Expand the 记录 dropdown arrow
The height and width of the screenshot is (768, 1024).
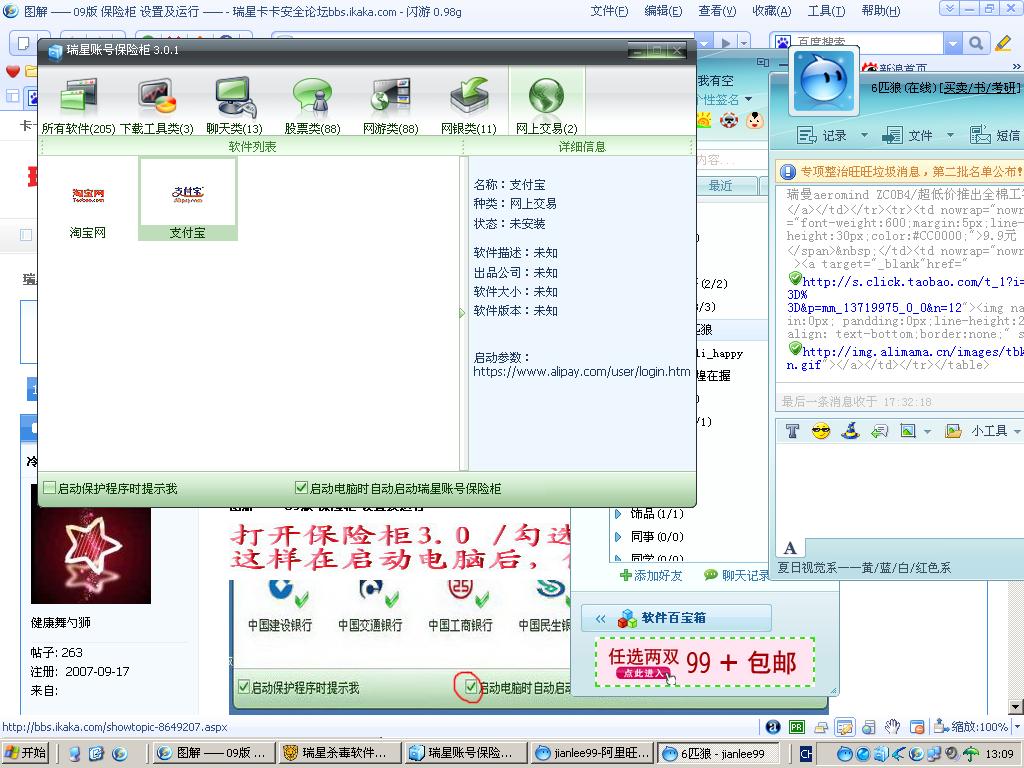click(x=864, y=135)
